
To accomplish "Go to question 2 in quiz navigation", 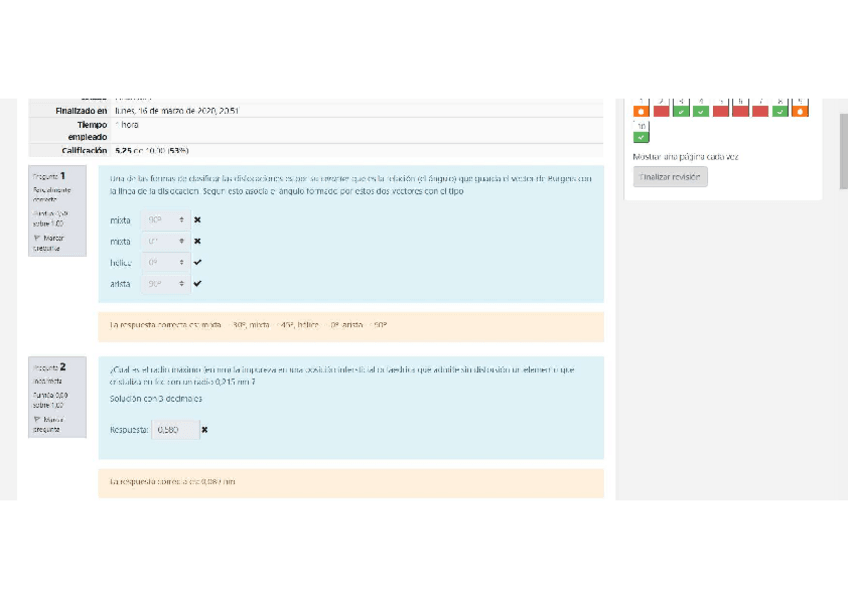I will click(x=661, y=107).
